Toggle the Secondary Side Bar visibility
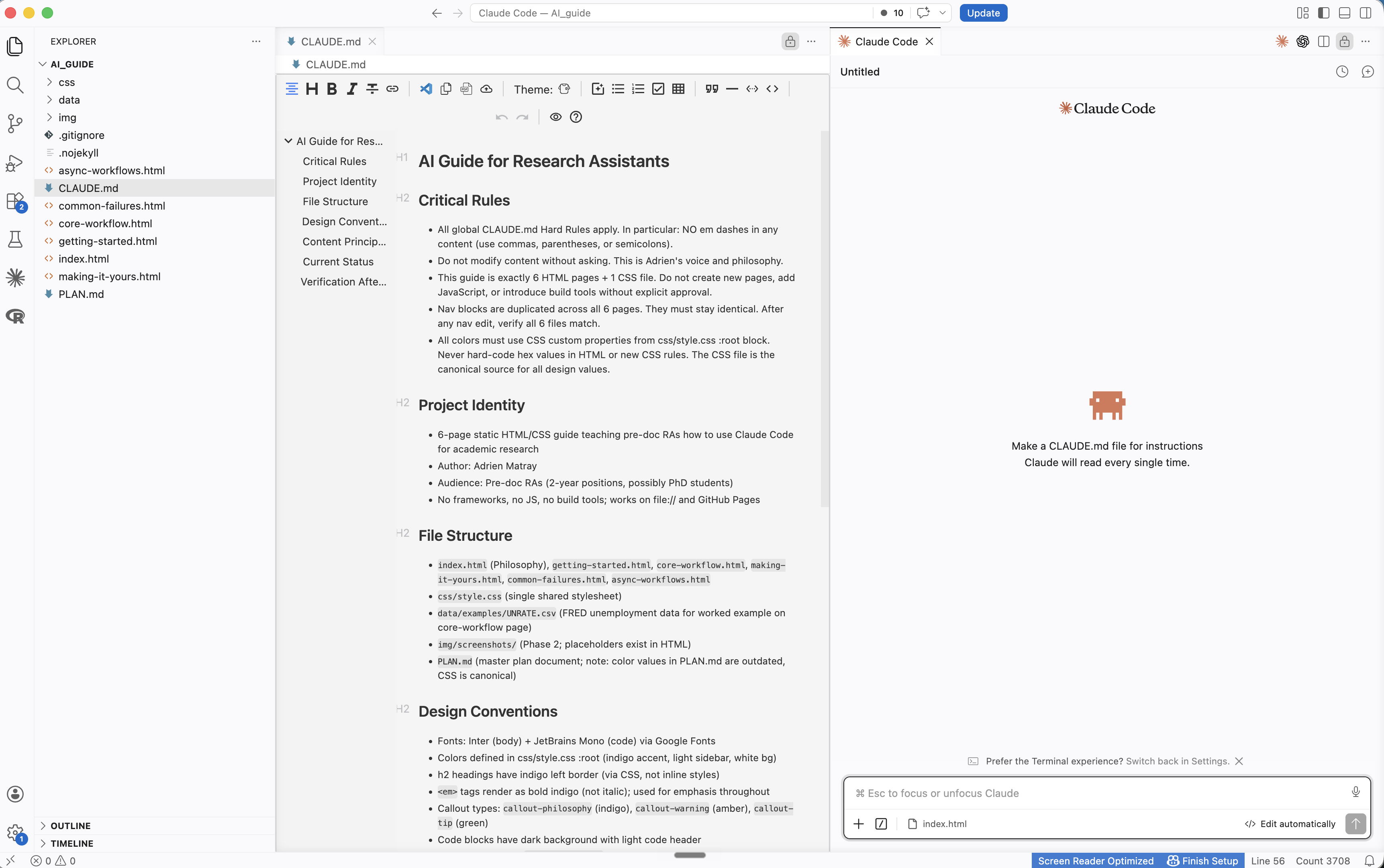Screen dimensions: 1384x868 pos(1366,12)
